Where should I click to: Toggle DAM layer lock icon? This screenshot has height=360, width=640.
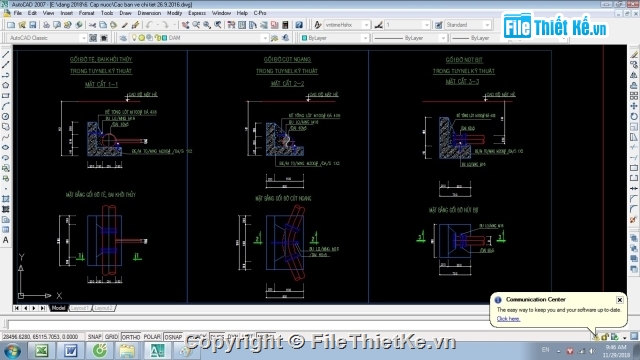coord(158,38)
